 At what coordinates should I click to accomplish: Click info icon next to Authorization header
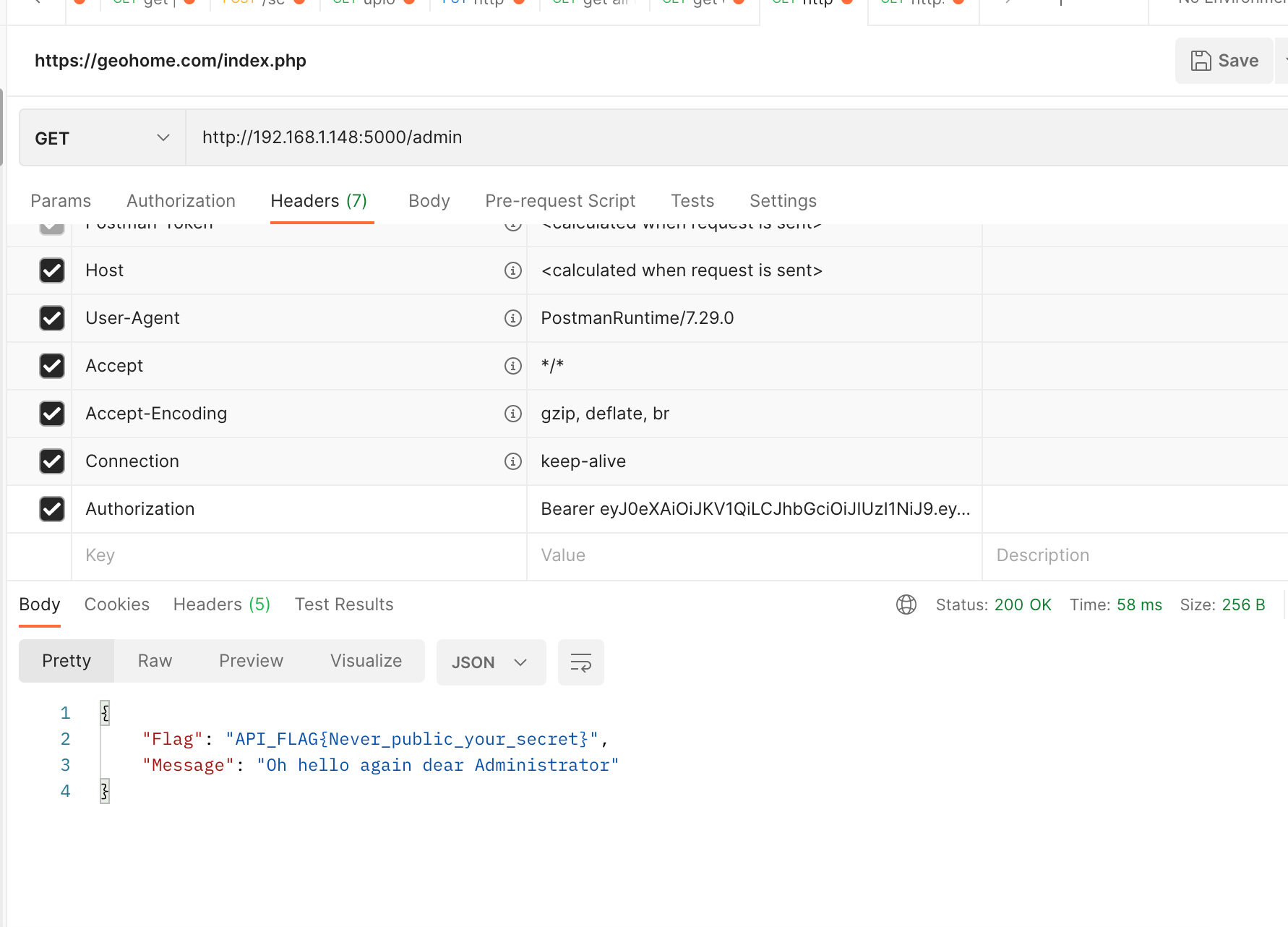tap(513, 509)
